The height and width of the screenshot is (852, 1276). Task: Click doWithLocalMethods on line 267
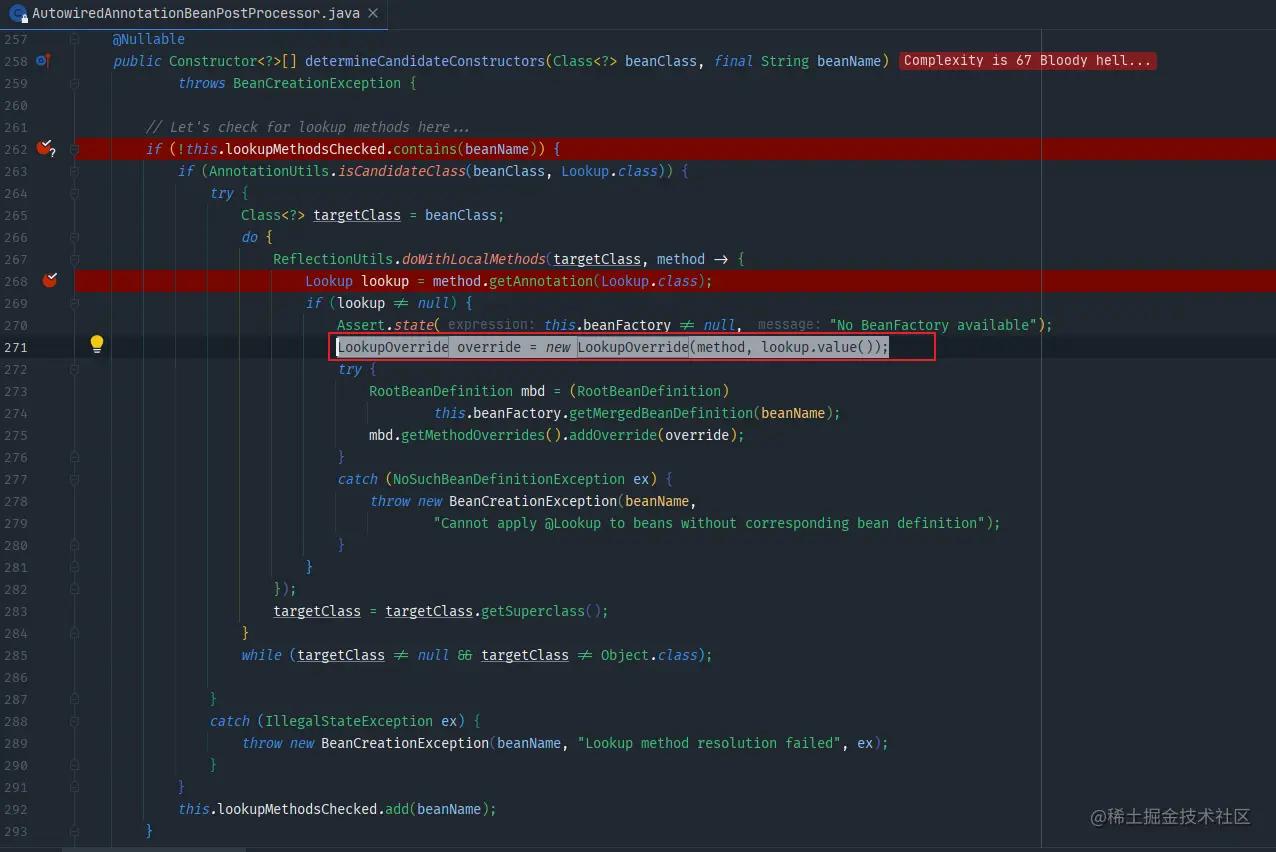[x=473, y=259]
